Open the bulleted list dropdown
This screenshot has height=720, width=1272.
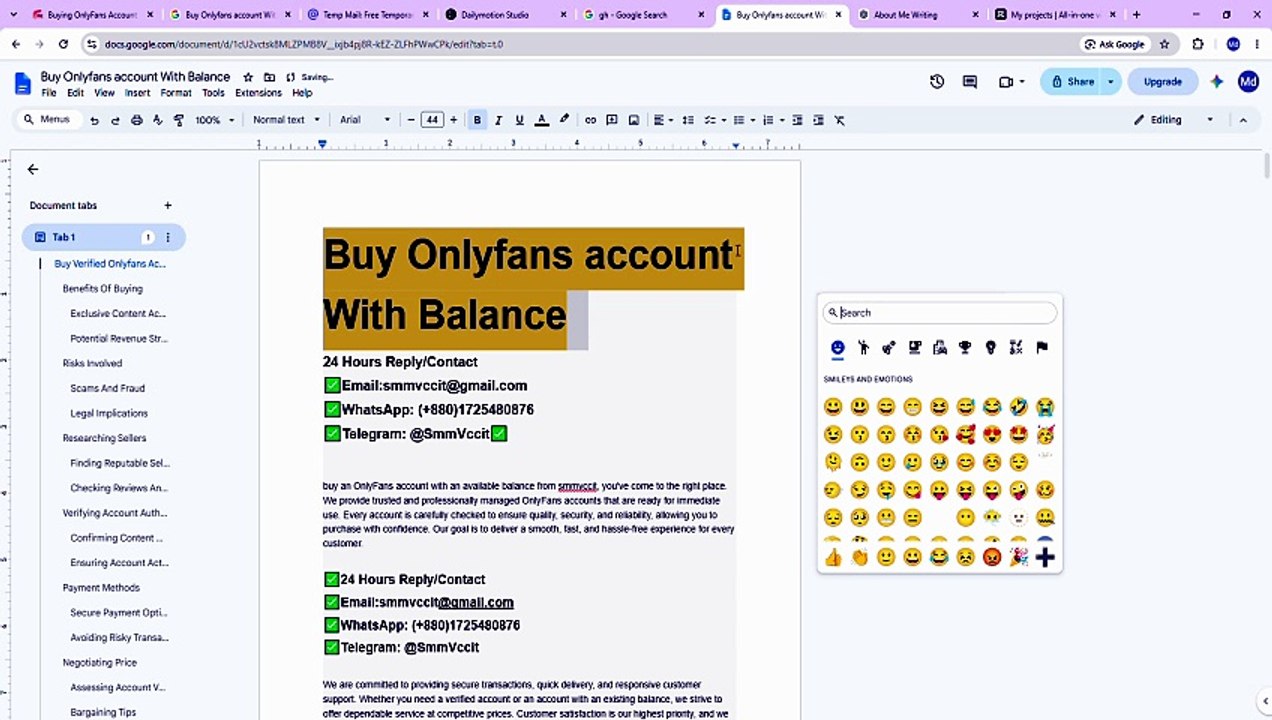pos(744,120)
